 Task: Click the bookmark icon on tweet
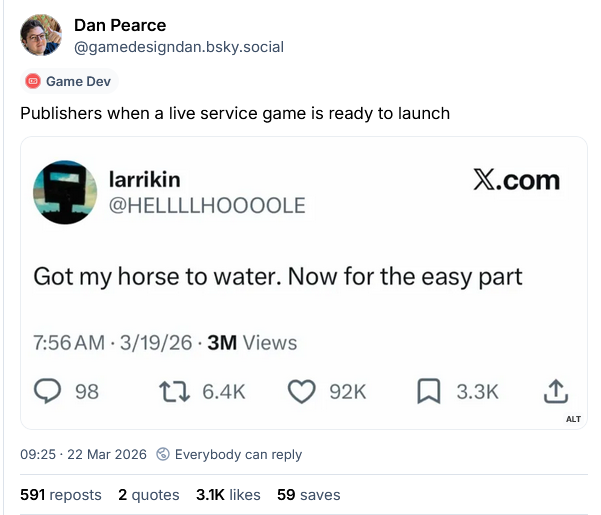pyautogui.click(x=428, y=391)
